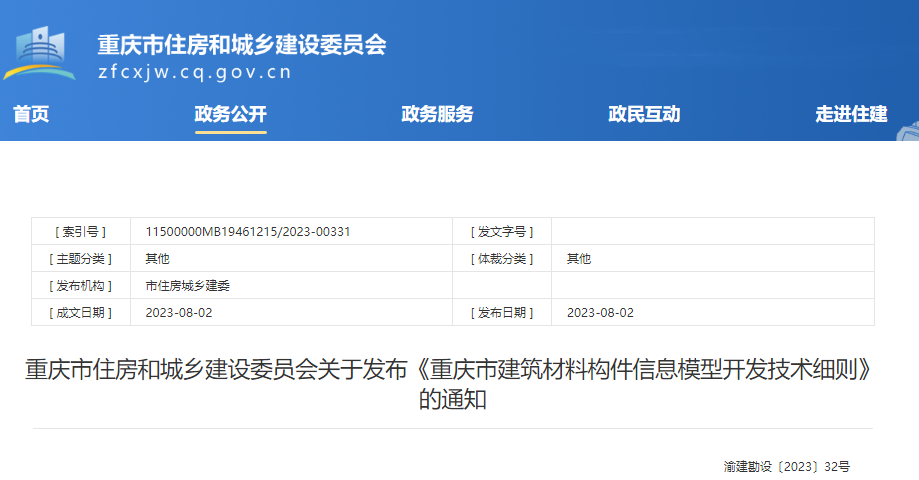Viewport: 919px width, 480px height.
Task: Open the 政民互动 navigation item
Action: click(644, 114)
